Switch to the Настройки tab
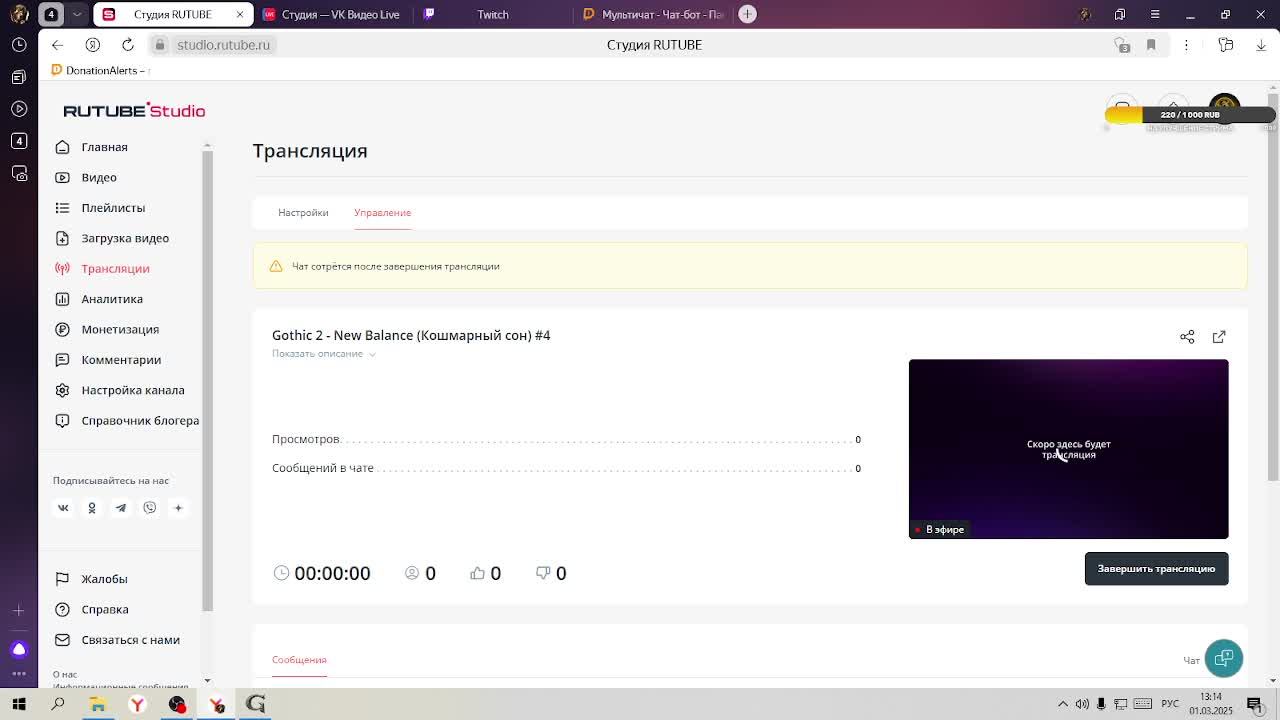1280x720 pixels. (x=303, y=212)
